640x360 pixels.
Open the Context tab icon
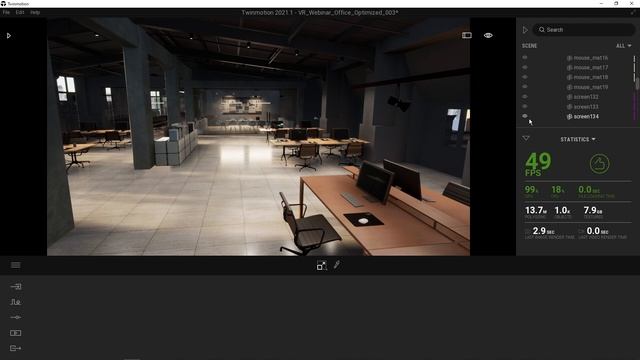[x=16, y=302]
